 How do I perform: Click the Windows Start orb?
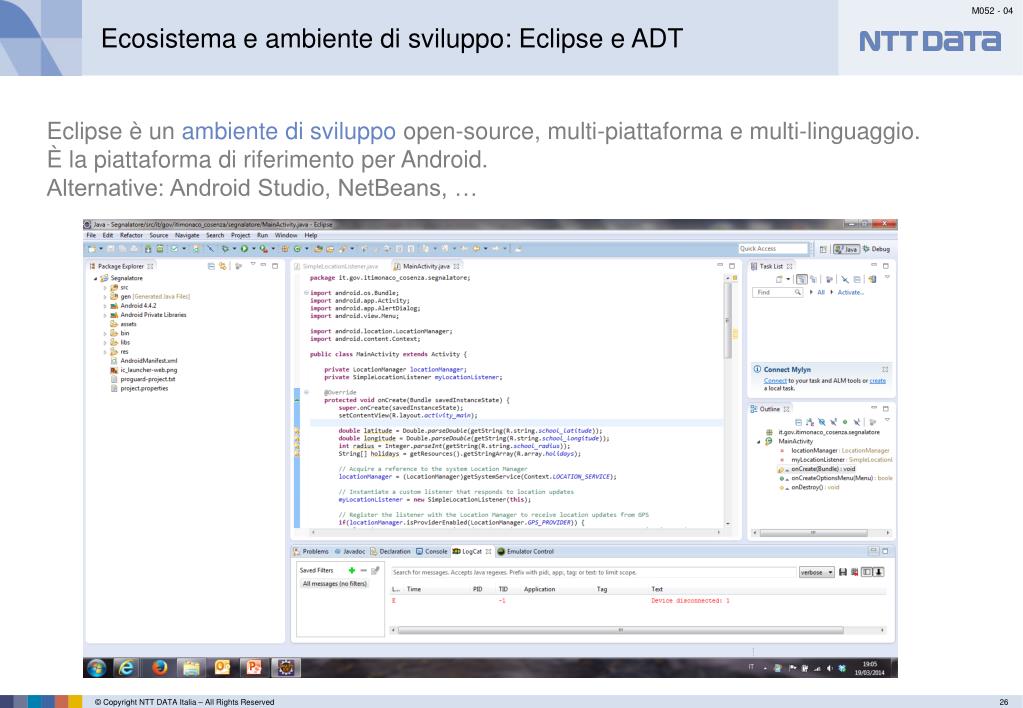97,668
